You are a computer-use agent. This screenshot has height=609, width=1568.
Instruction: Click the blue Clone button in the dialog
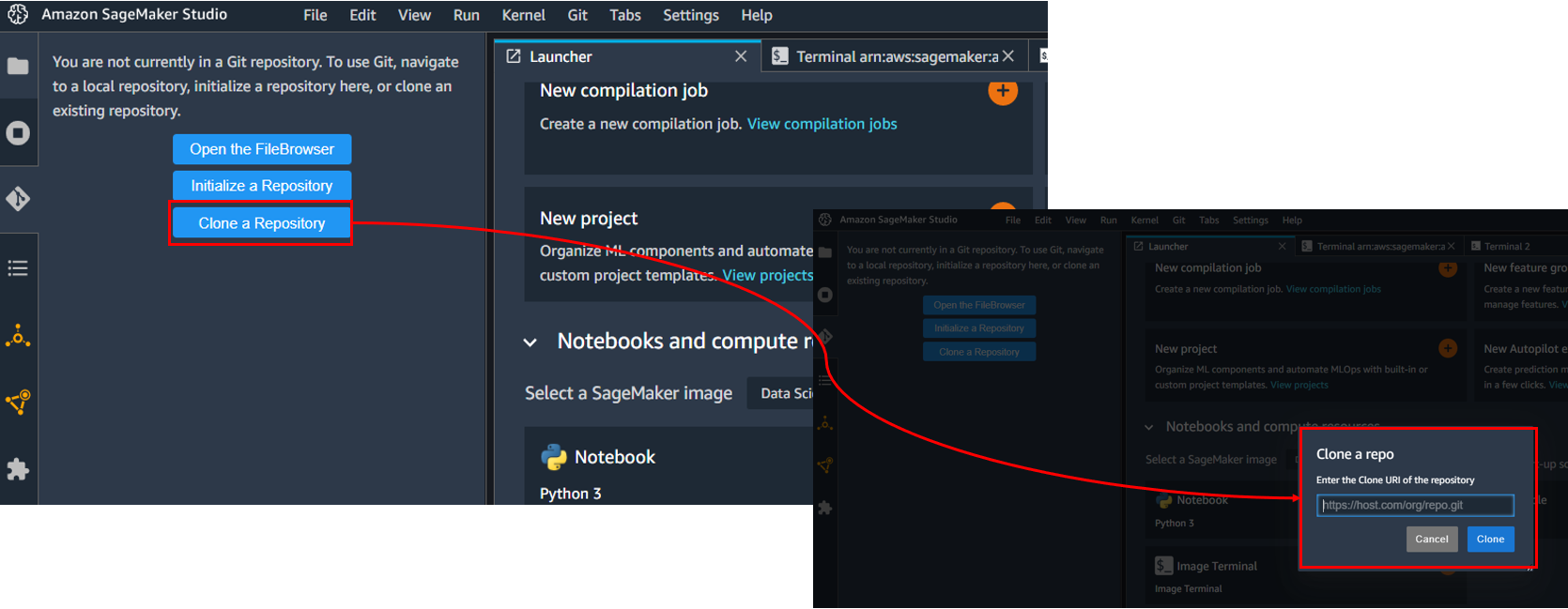1490,539
